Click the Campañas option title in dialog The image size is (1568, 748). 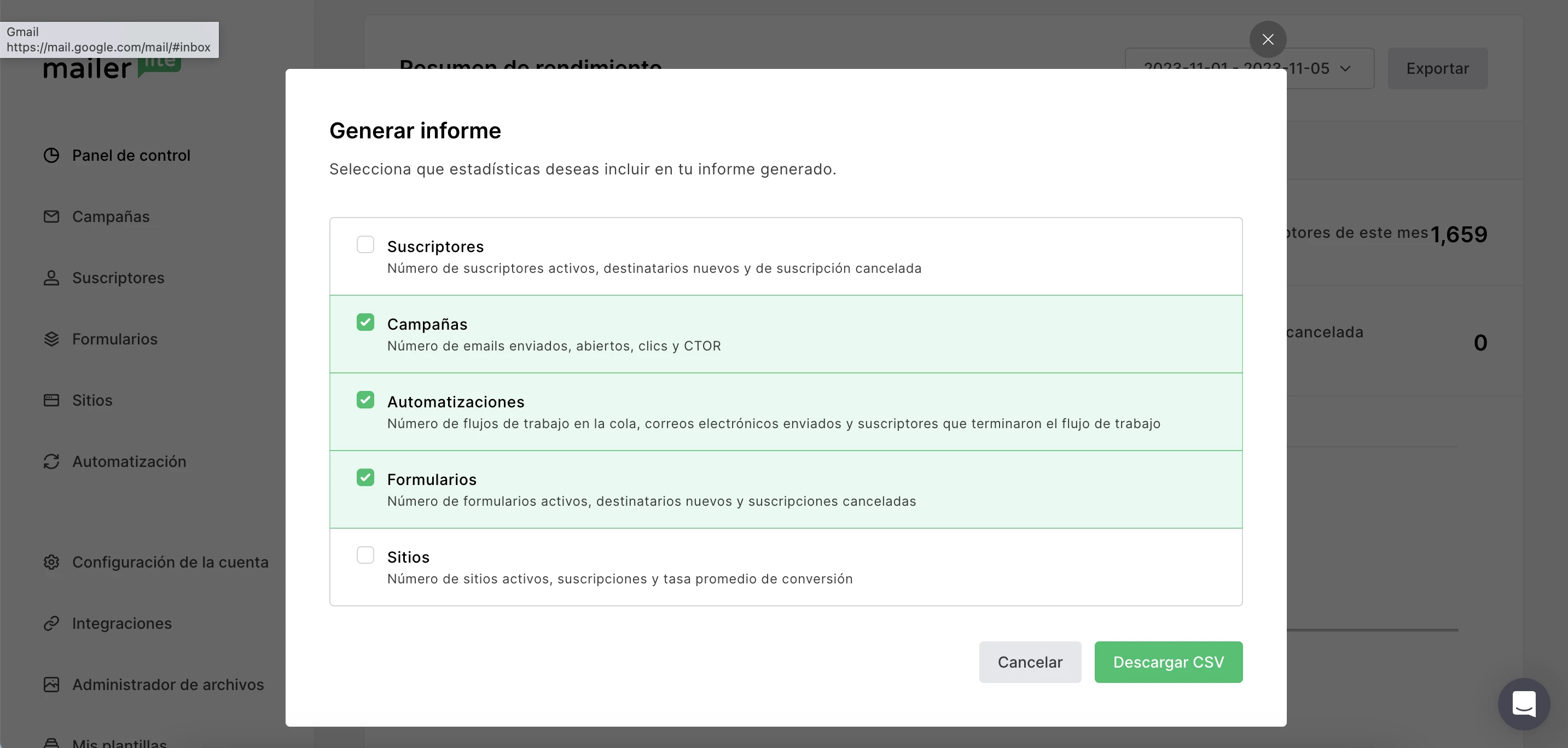pyautogui.click(x=427, y=325)
